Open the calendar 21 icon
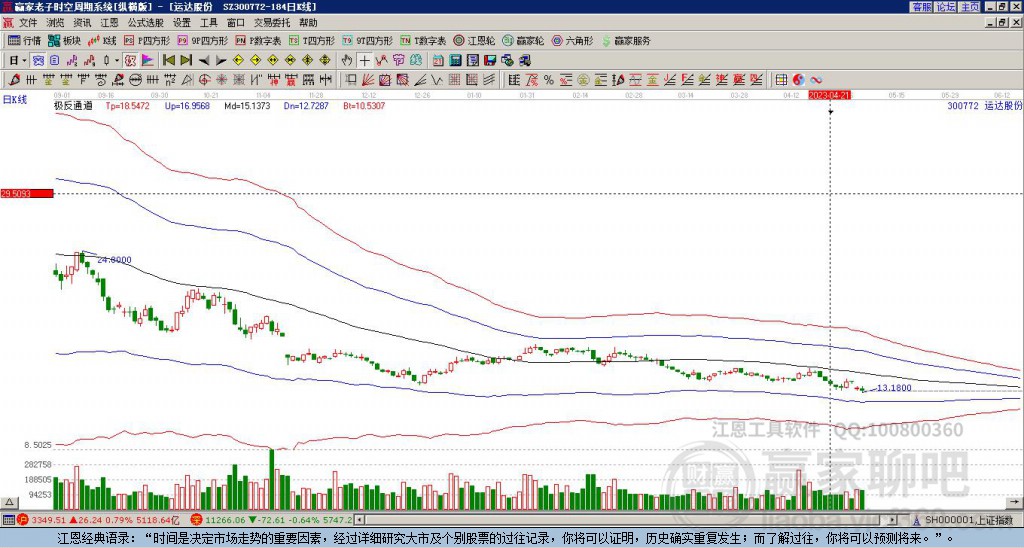The image size is (1024, 548). tap(438, 61)
